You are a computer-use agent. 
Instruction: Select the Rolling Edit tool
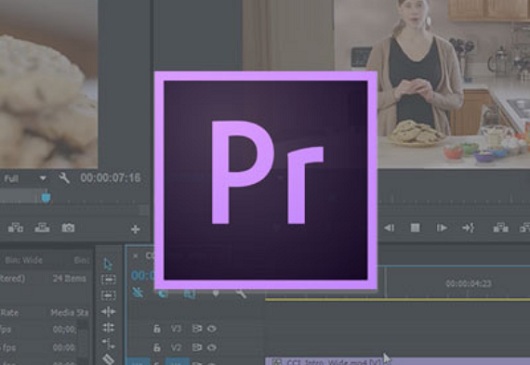[x=108, y=328]
